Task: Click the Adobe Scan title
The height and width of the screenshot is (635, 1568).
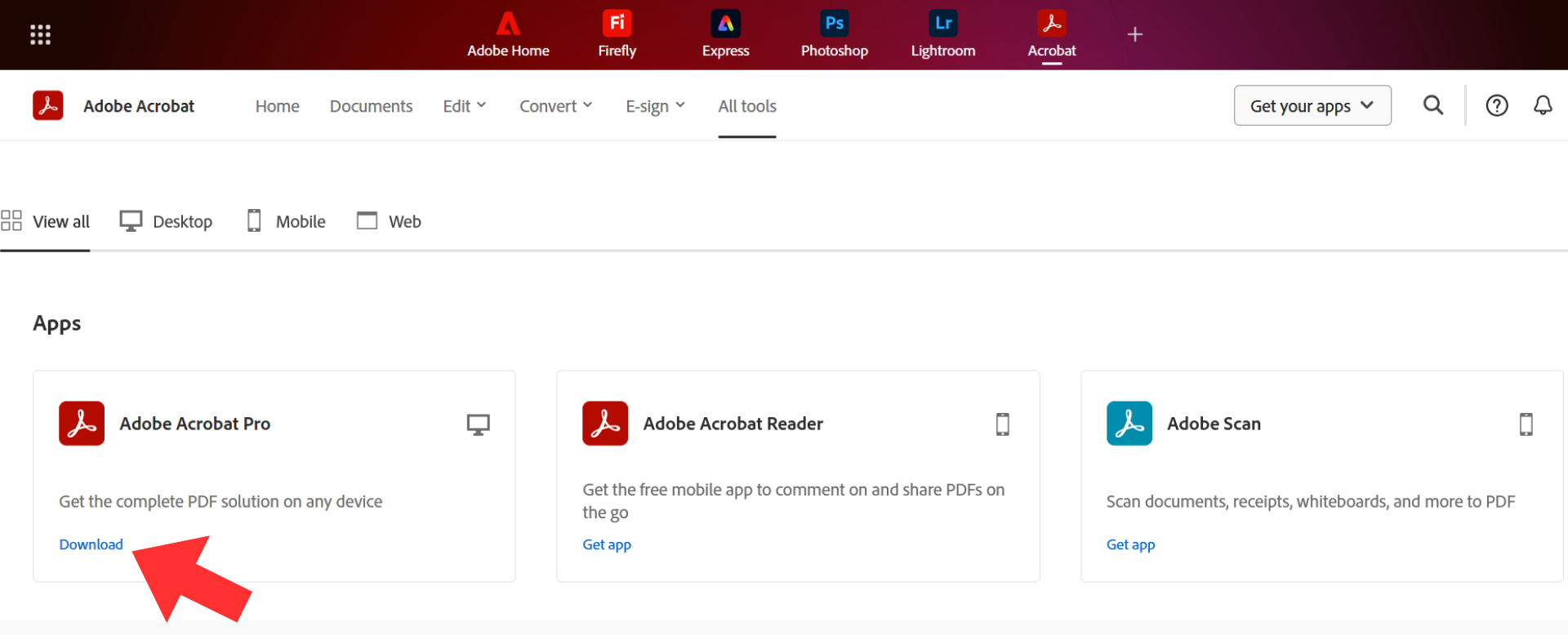Action: (1214, 424)
